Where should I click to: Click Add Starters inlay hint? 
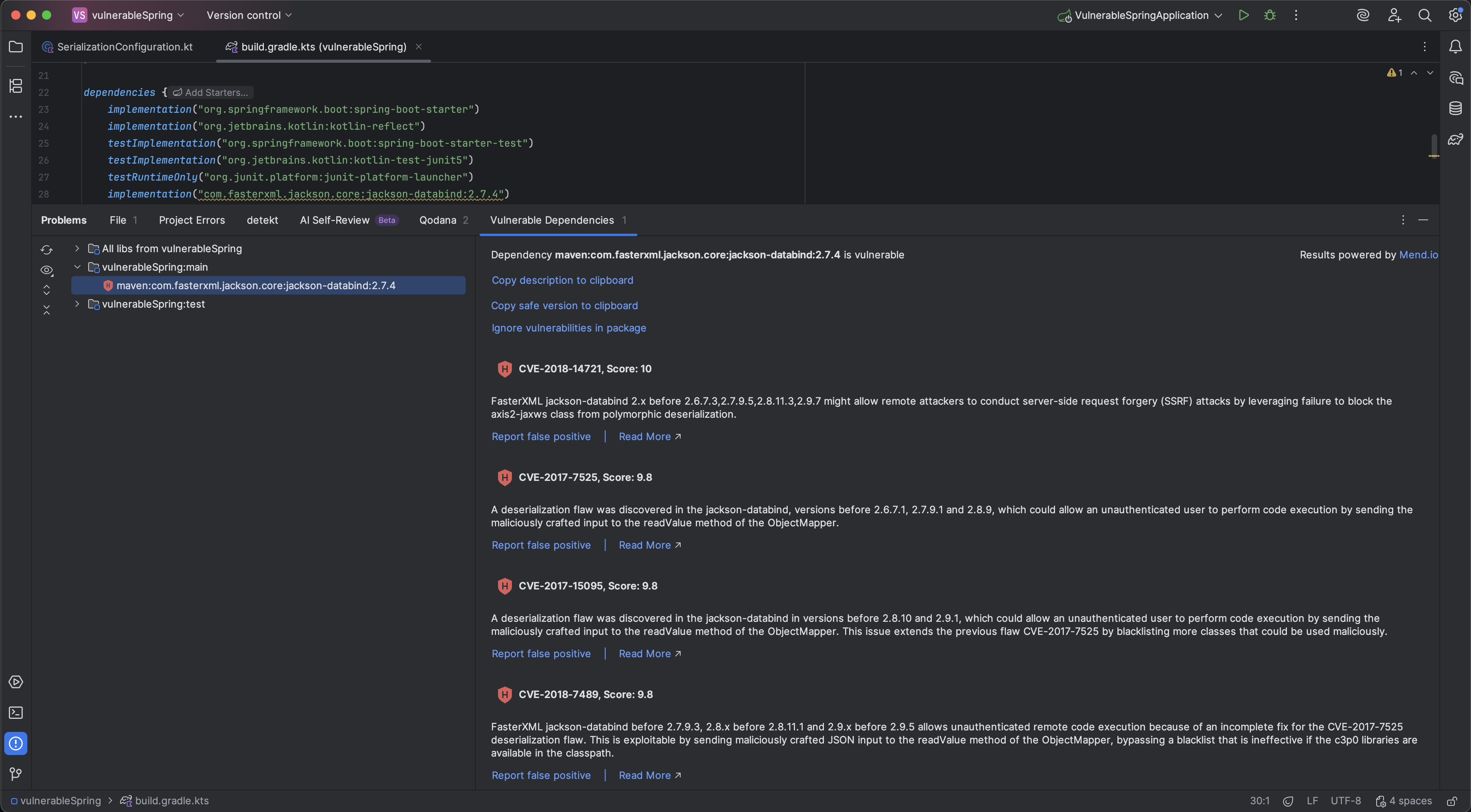point(211,92)
